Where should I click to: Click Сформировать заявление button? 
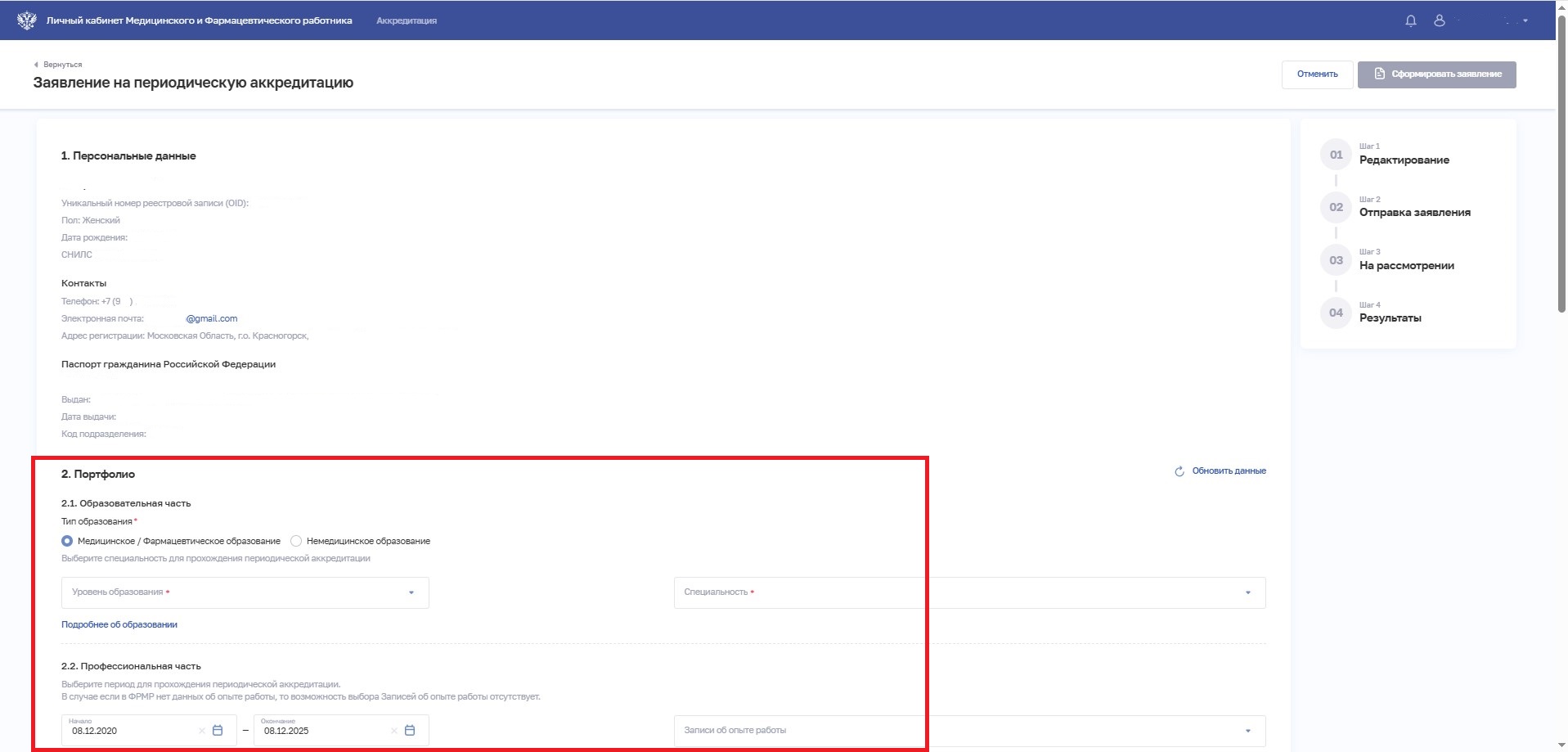1436,74
